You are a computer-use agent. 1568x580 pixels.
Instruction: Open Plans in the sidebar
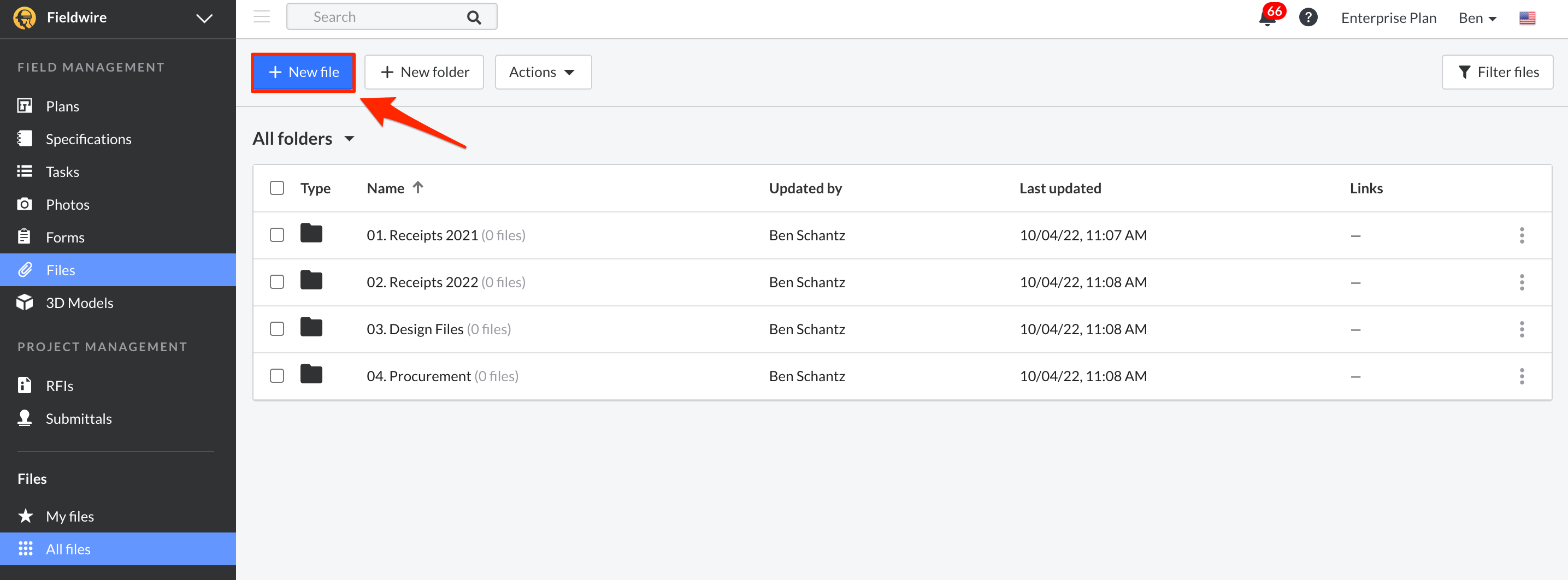pyautogui.click(x=62, y=106)
